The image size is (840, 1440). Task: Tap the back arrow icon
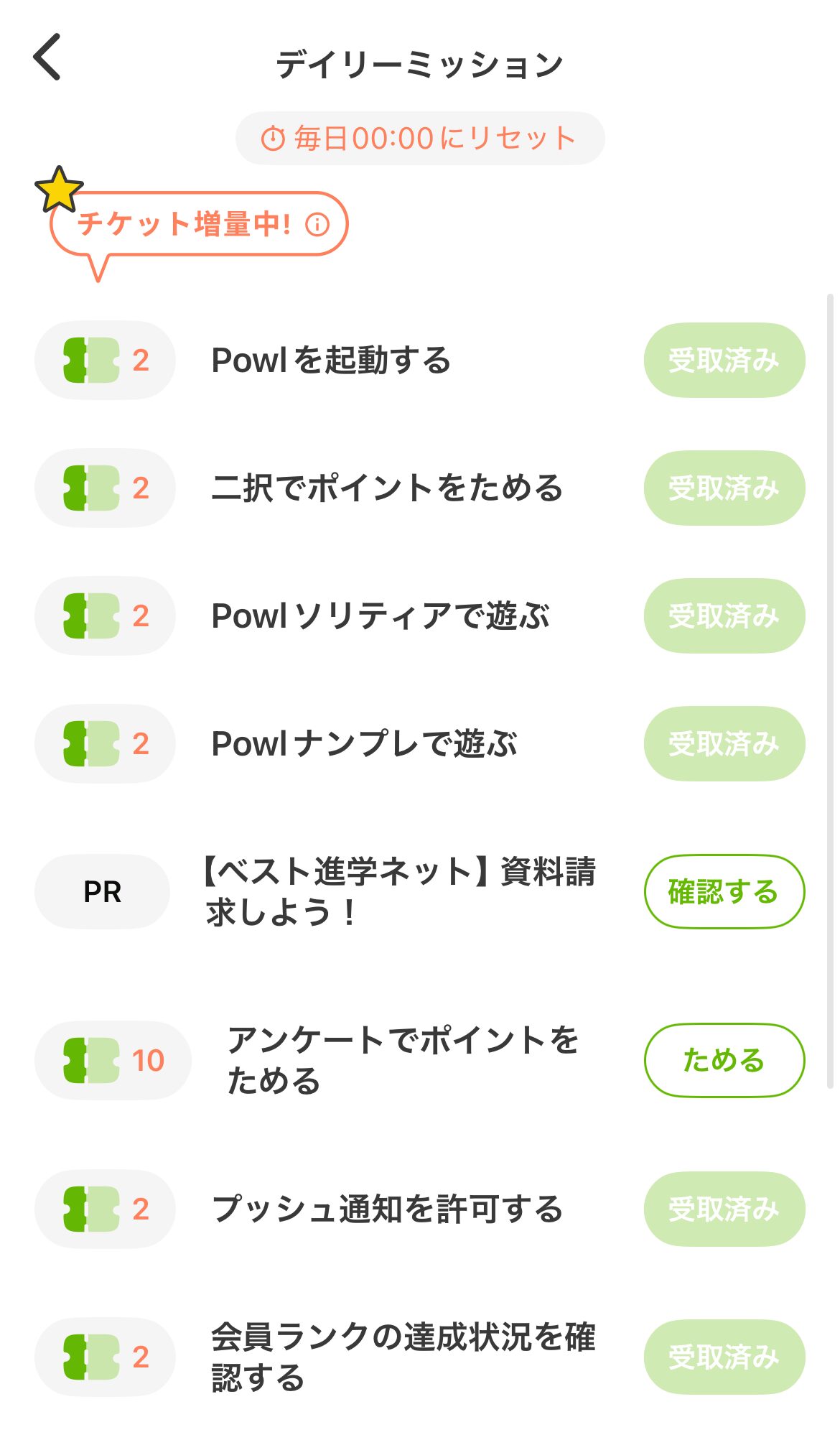point(47,57)
